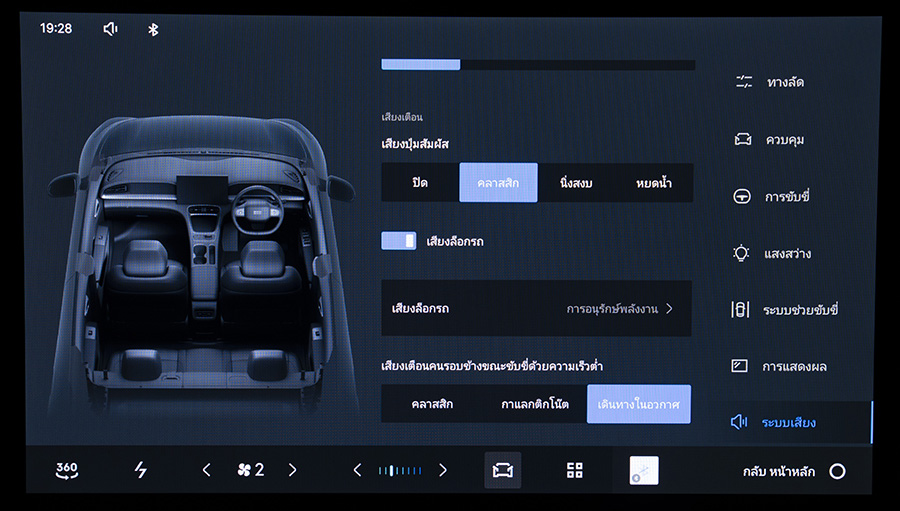
Task: Select หยดน้ำ touch sound option
Action: pyautogui.click(x=653, y=183)
